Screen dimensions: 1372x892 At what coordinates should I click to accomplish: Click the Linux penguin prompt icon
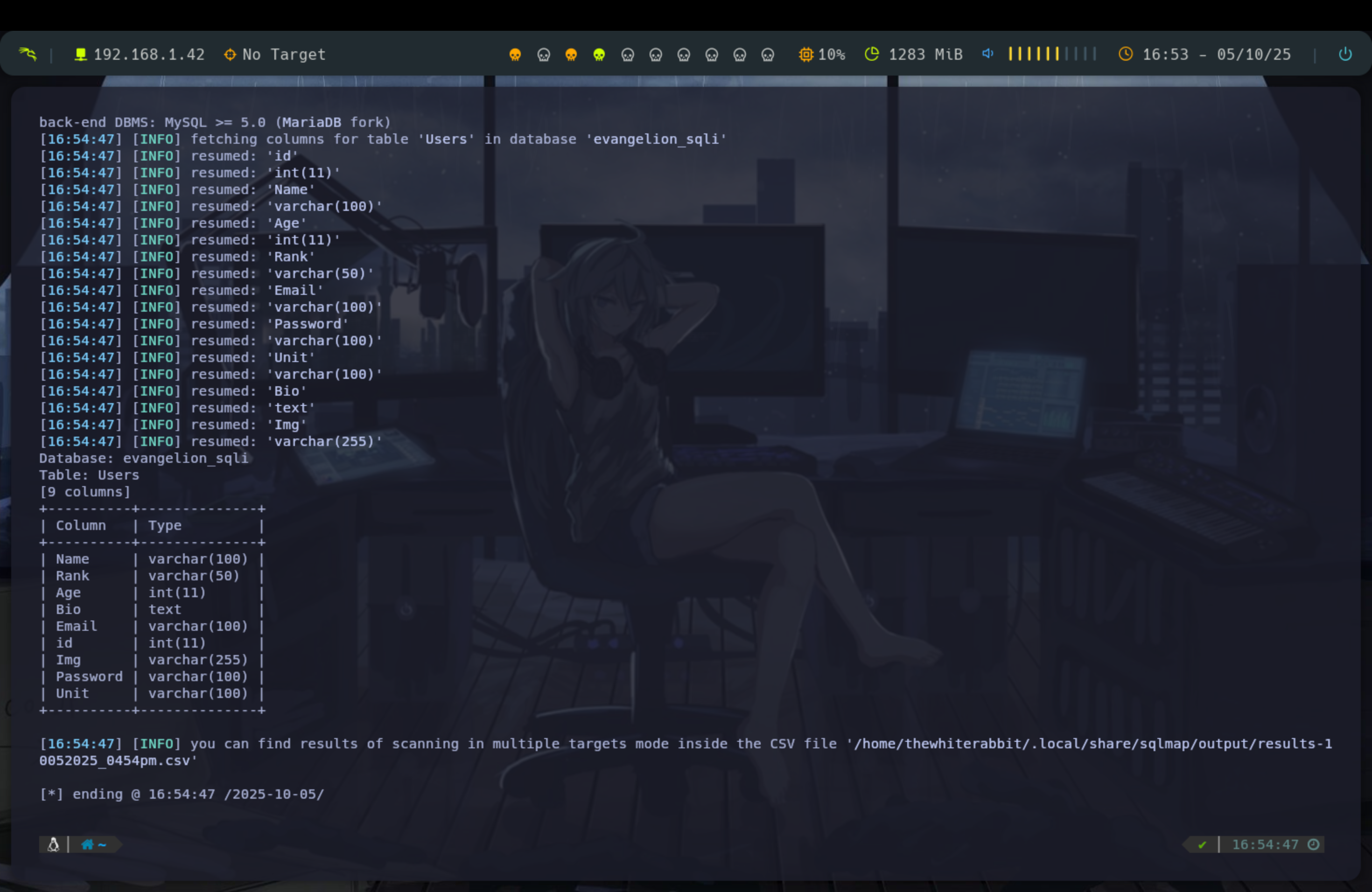(53, 845)
